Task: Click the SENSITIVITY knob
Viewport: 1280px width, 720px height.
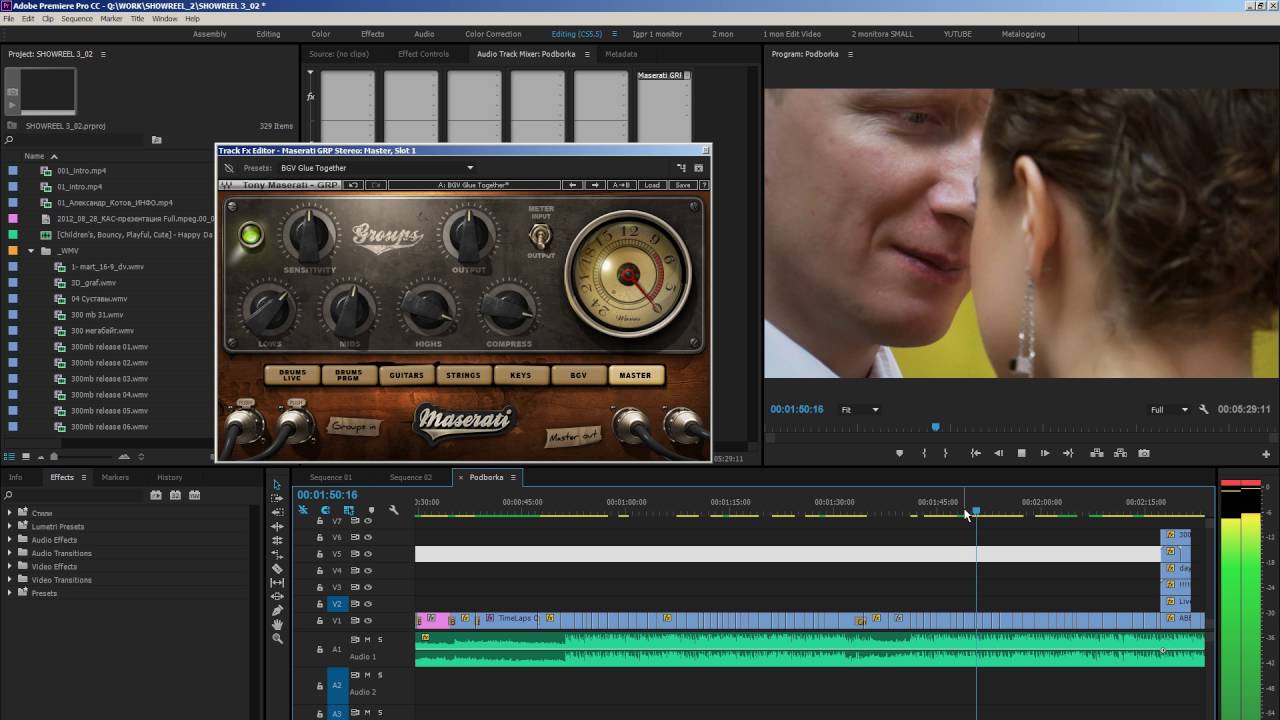Action: click(x=309, y=236)
